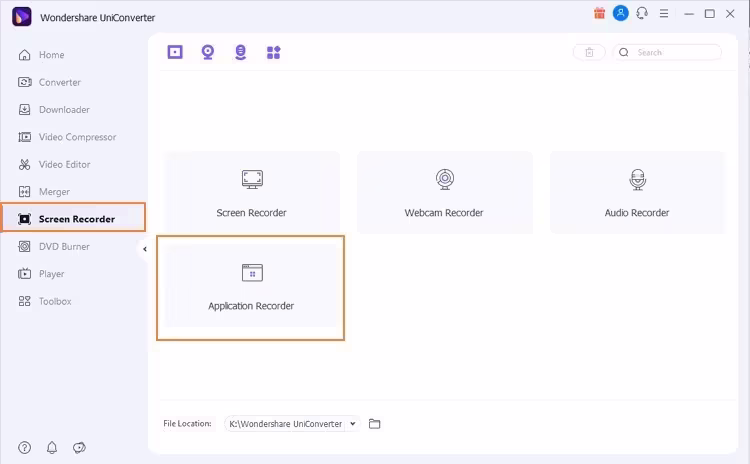Open the gift promotions icon
This screenshot has height=464, width=750.
599,13
